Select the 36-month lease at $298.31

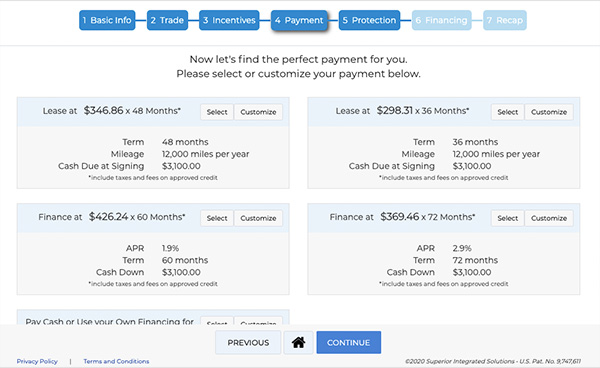pyautogui.click(x=507, y=112)
